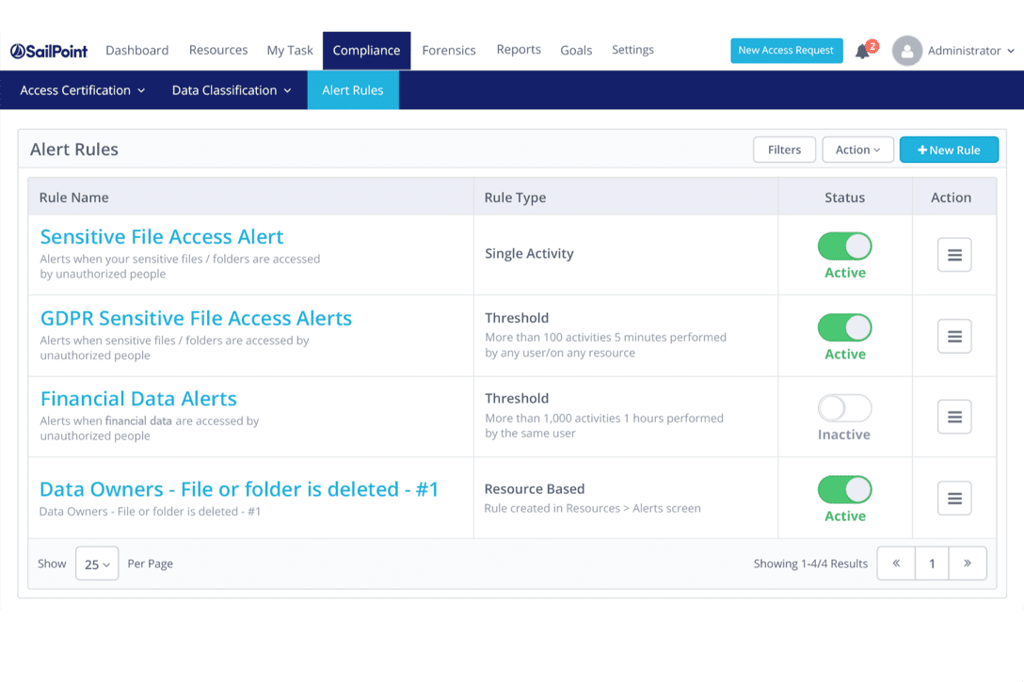1024x682 pixels.
Task: Click the Rule Name column header
Action: (x=74, y=197)
